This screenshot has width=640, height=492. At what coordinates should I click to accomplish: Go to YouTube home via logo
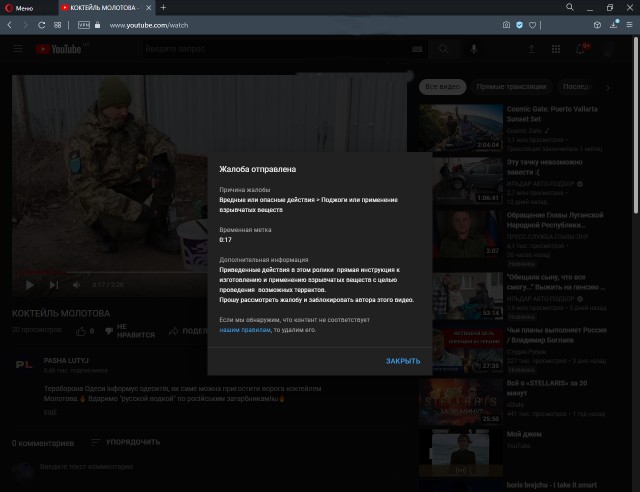coord(59,49)
